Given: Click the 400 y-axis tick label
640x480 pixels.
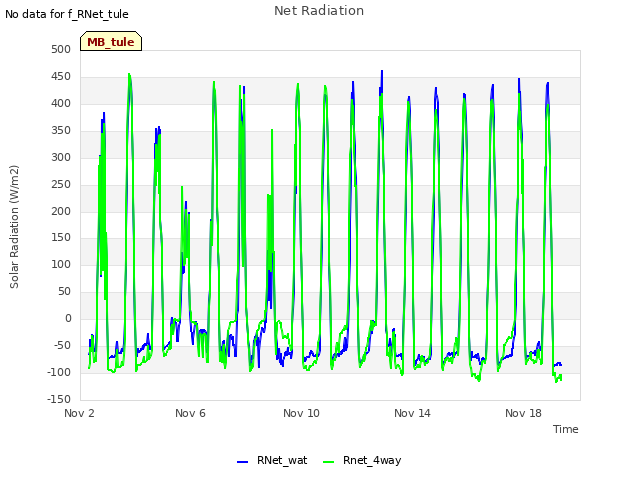Looking at the screenshot, I should click(61, 103).
